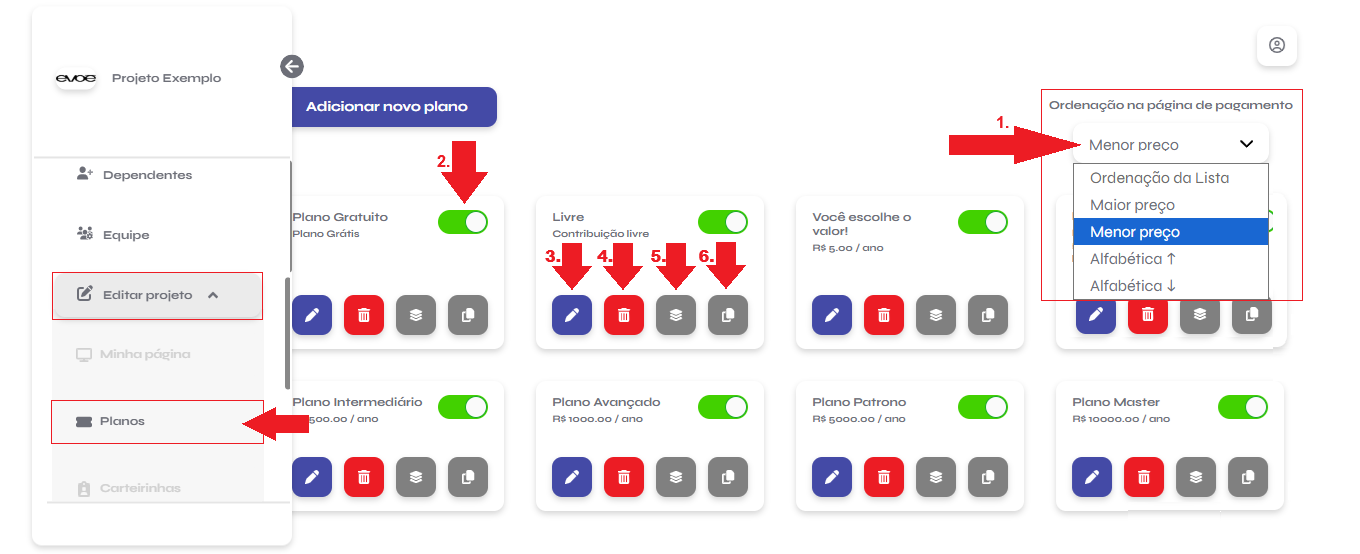This screenshot has width=1360, height=554.
Task: Switch off the Plano Master toggle
Action: 1243,407
